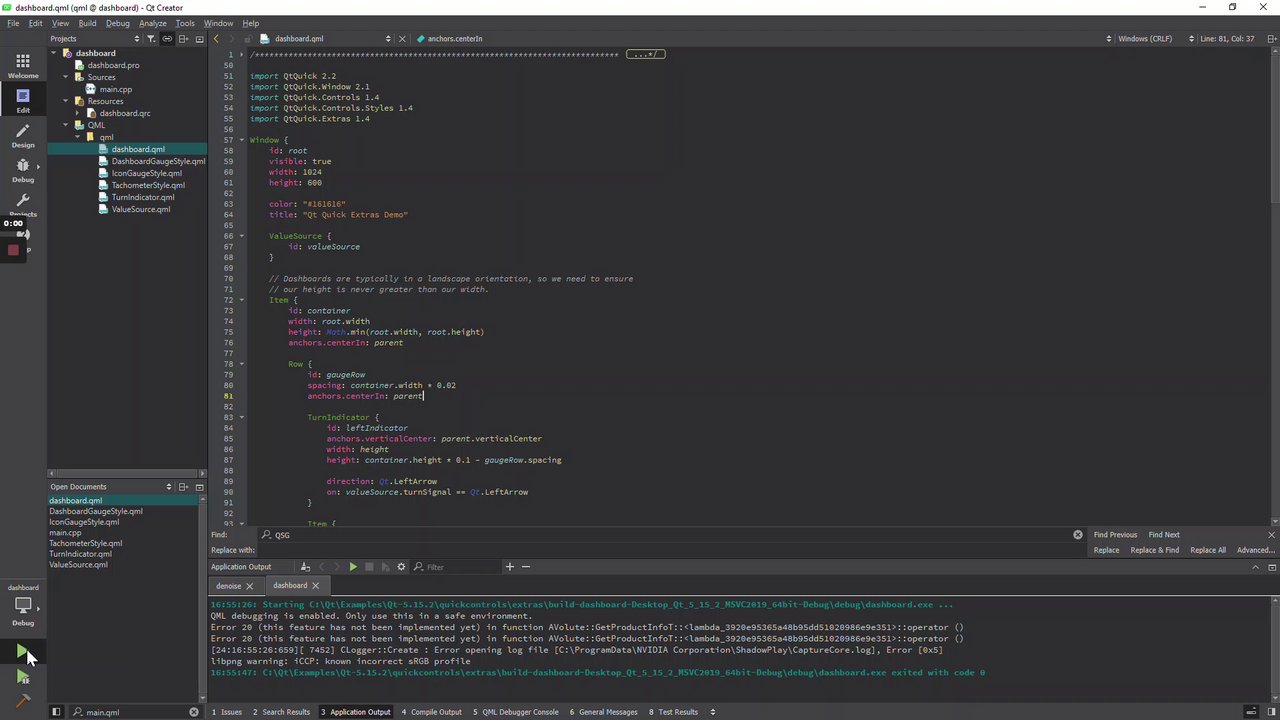The image size is (1280, 720).
Task: Toggle synchronize with editor link icon
Action: click(167, 39)
